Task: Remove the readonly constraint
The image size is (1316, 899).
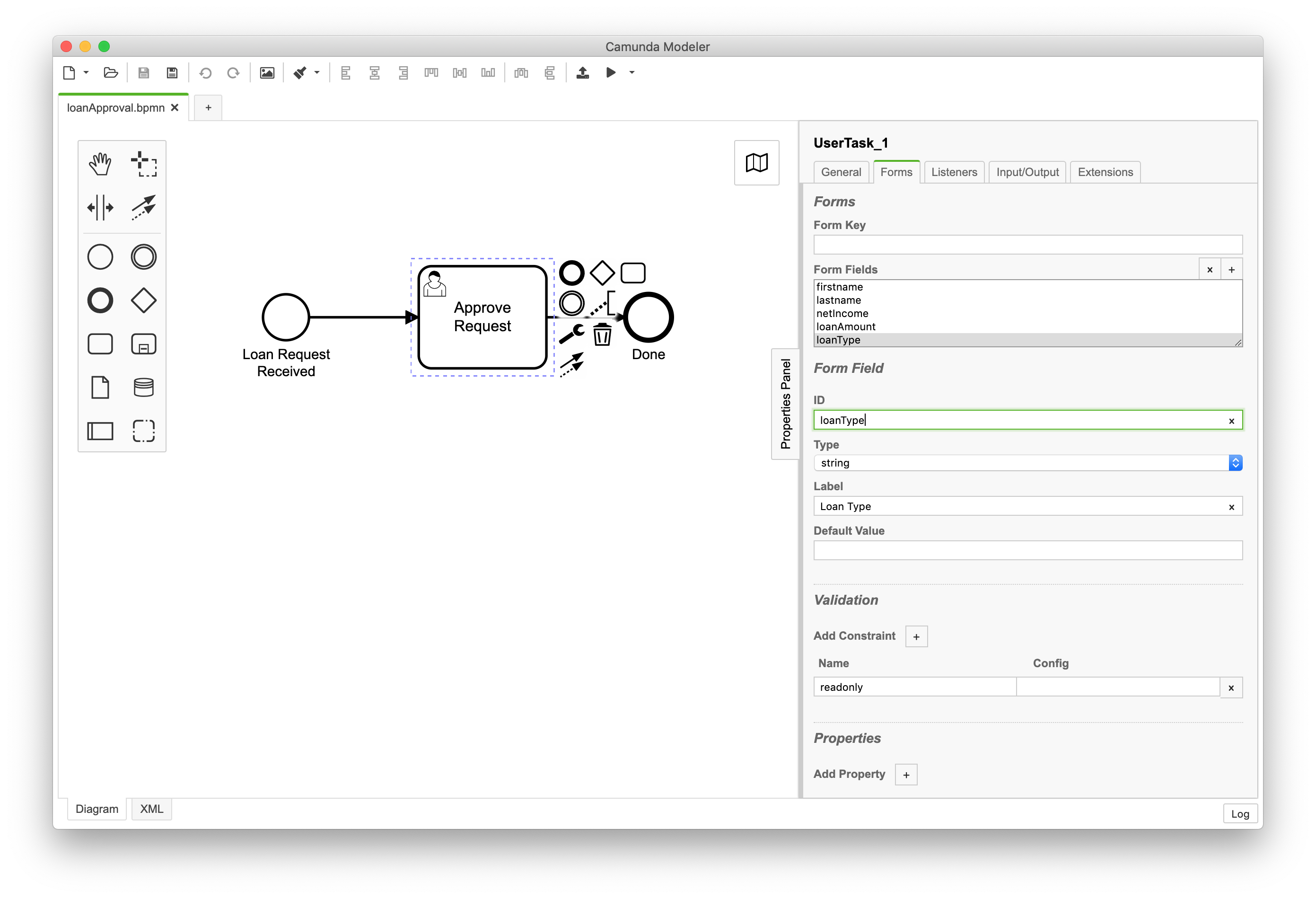Action: pos(1231,687)
